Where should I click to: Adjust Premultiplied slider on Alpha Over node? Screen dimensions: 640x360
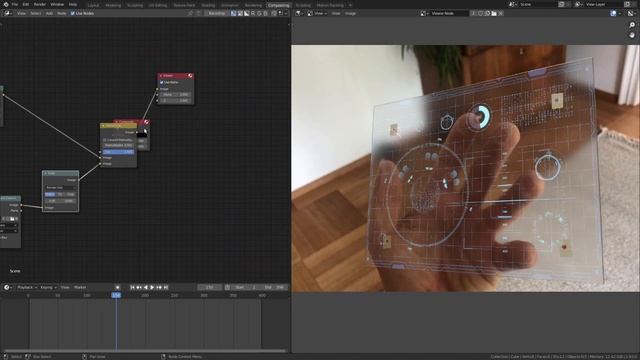pyautogui.click(x=118, y=145)
